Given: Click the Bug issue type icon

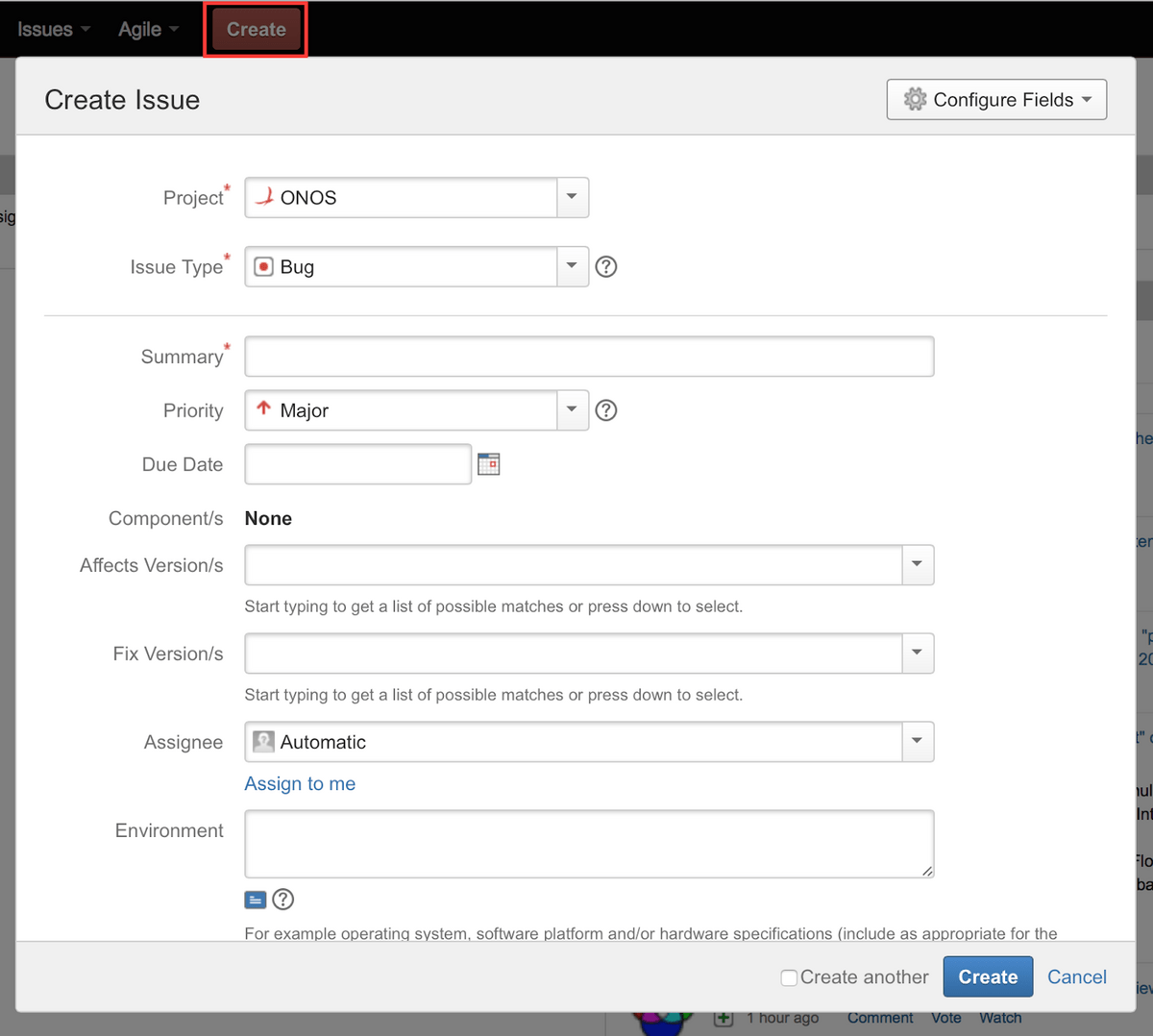Looking at the screenshot, I should 262,266.
